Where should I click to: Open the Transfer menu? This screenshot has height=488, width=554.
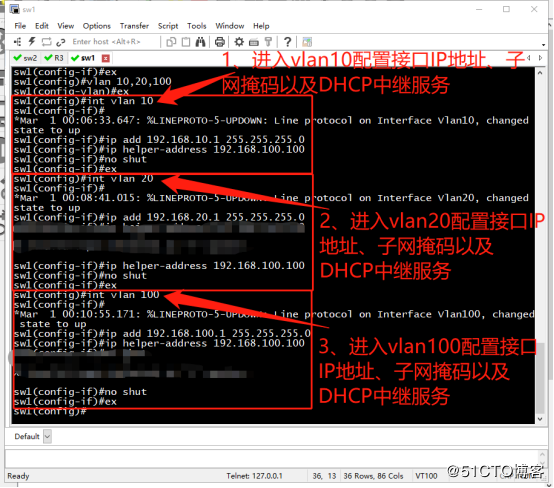tap(134, 26)
